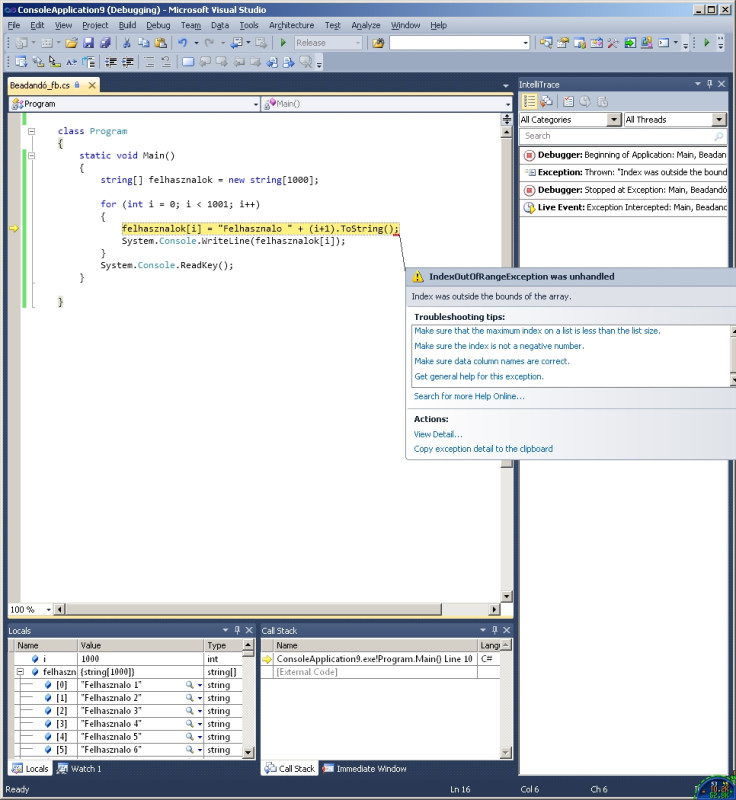736x800 pixels.
Task: Select the Locals tab
Action: tap(30, 768)
